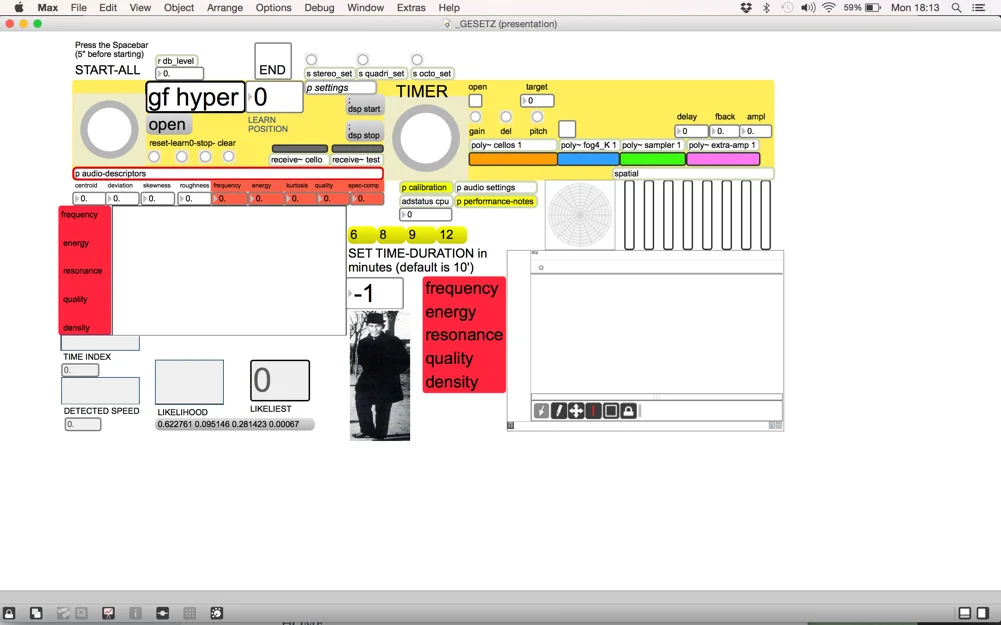Image resolution: width=1001 pixels, height=625 pixels.
Task: Click the lock patcher icon in bottom toolbar
Action: (x=9, y=613)
